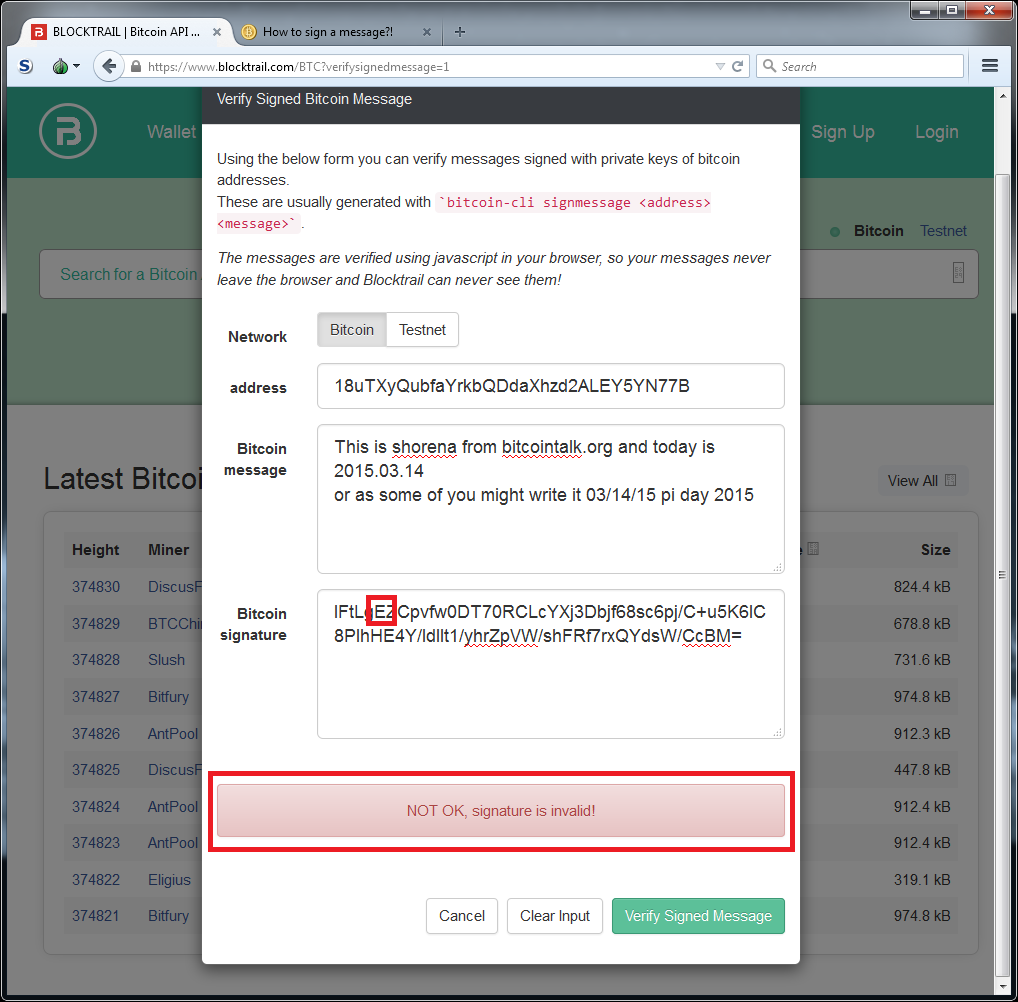Viewport: 1018px width, 1002px height.
Task: Click page scrollbar down arrow
Action: (x=1002, y=988)
